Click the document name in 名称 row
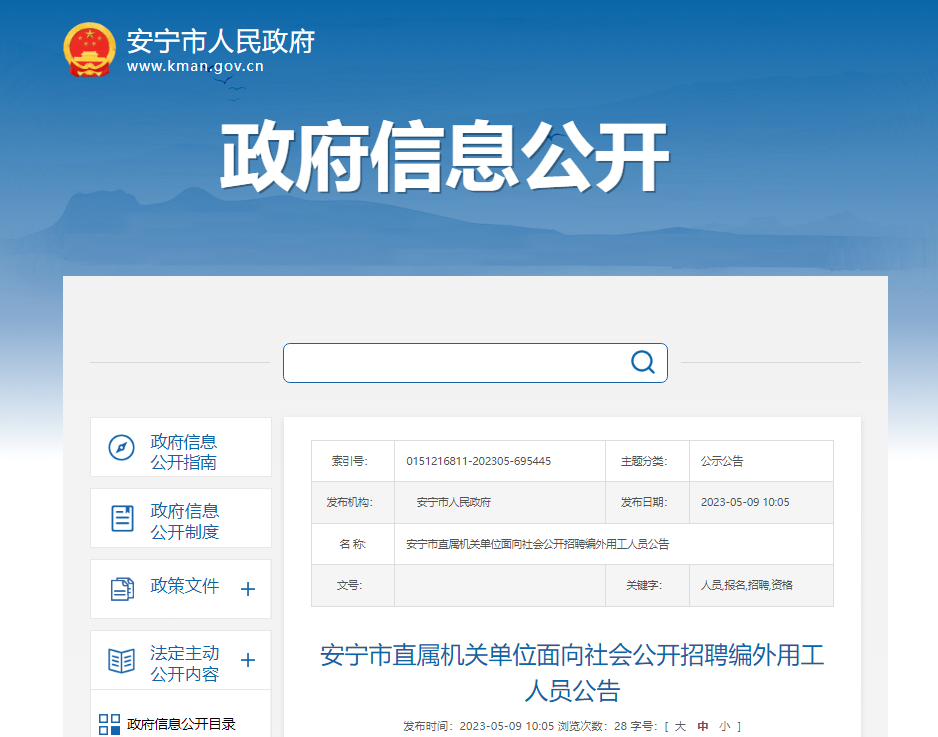This screenshot has width=938, height=737. (x=537, y=544)
